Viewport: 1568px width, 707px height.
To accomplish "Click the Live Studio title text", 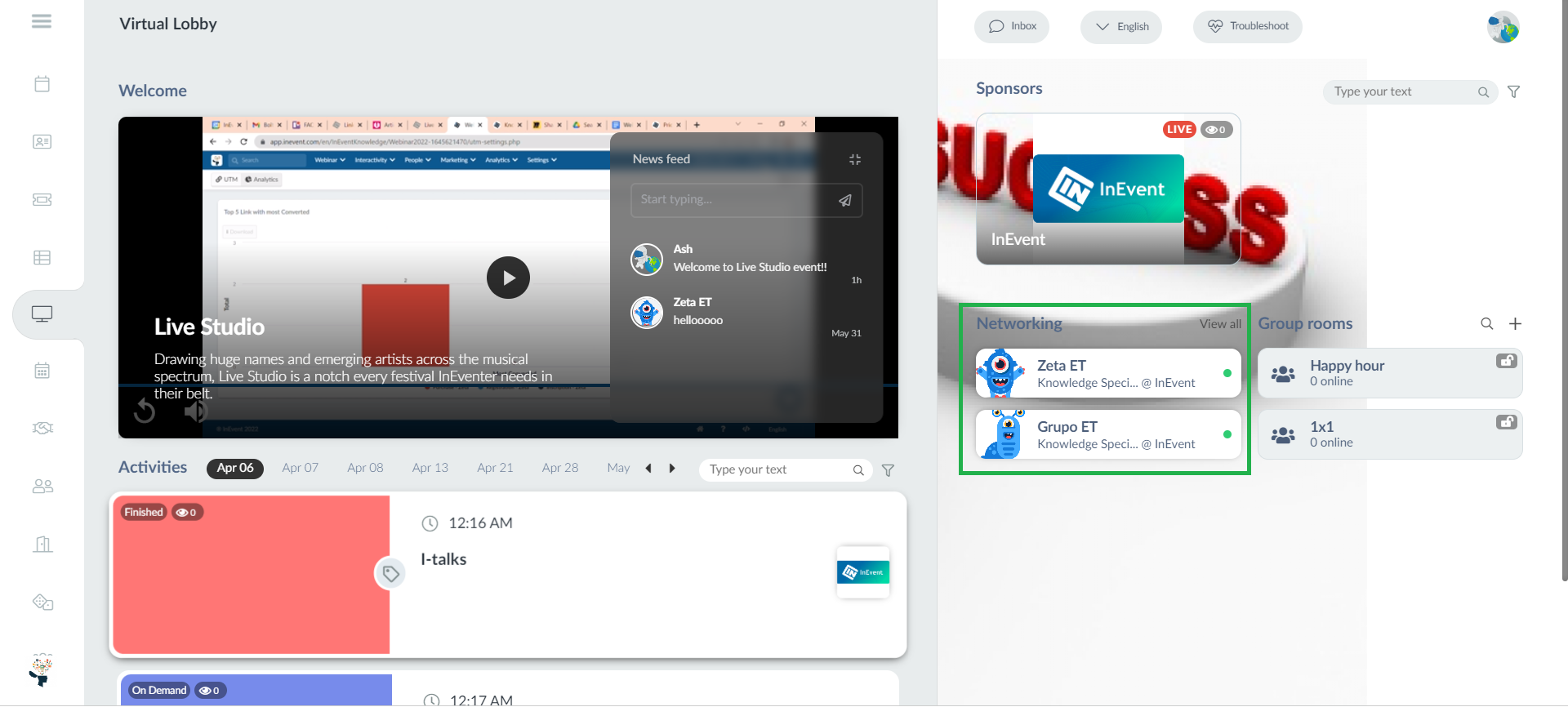I will tap(209, 327).
